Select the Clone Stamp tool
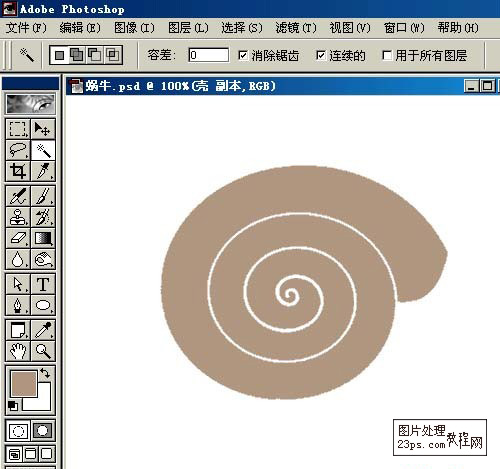Screen dimensions: 500x469 click(x=18, y=217)
